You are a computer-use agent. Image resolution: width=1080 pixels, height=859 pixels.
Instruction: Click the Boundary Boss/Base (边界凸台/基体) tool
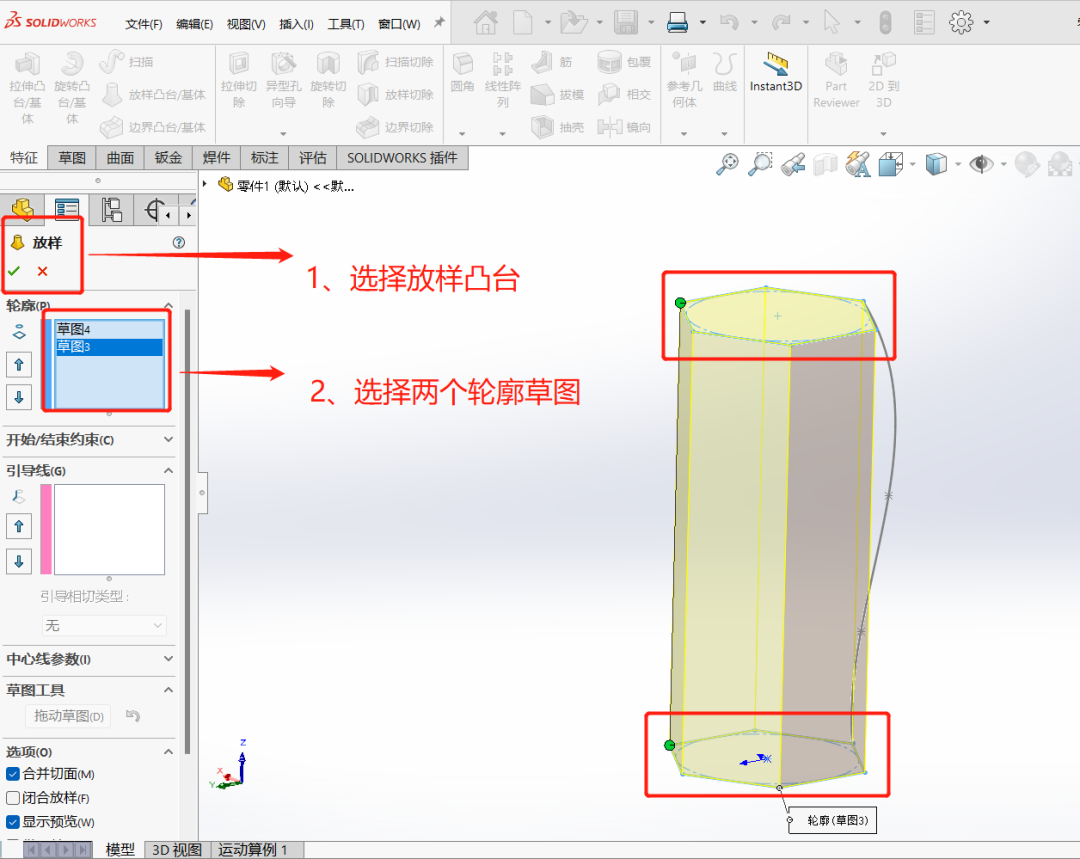tap(153, 127)
